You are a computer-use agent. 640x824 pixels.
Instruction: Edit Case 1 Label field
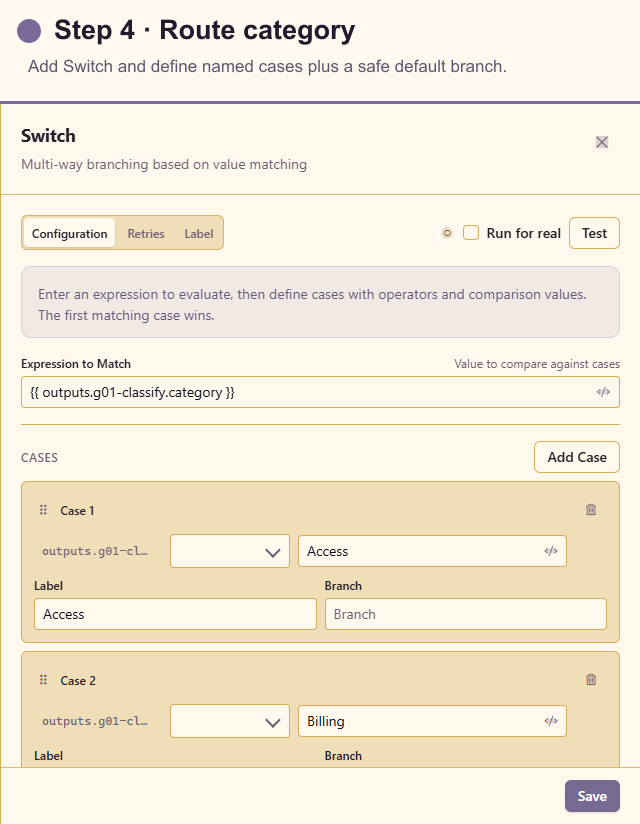click(x=175, y=614)
